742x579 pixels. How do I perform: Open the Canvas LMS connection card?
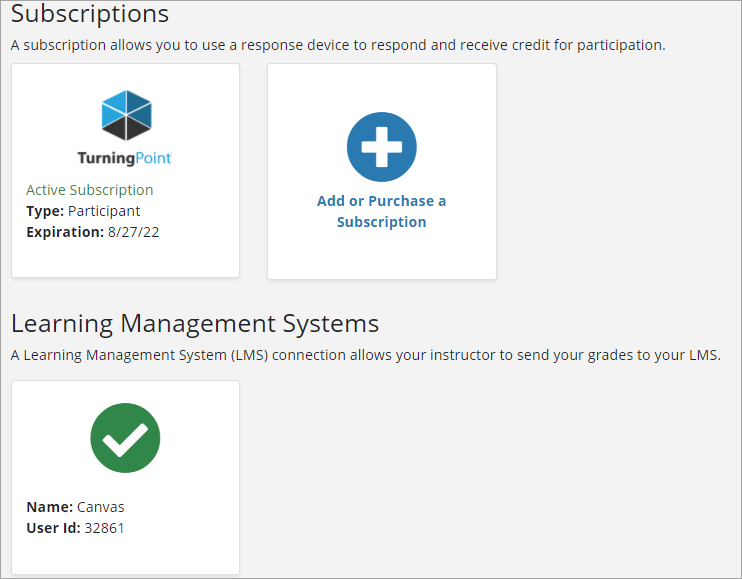(125, 477)
